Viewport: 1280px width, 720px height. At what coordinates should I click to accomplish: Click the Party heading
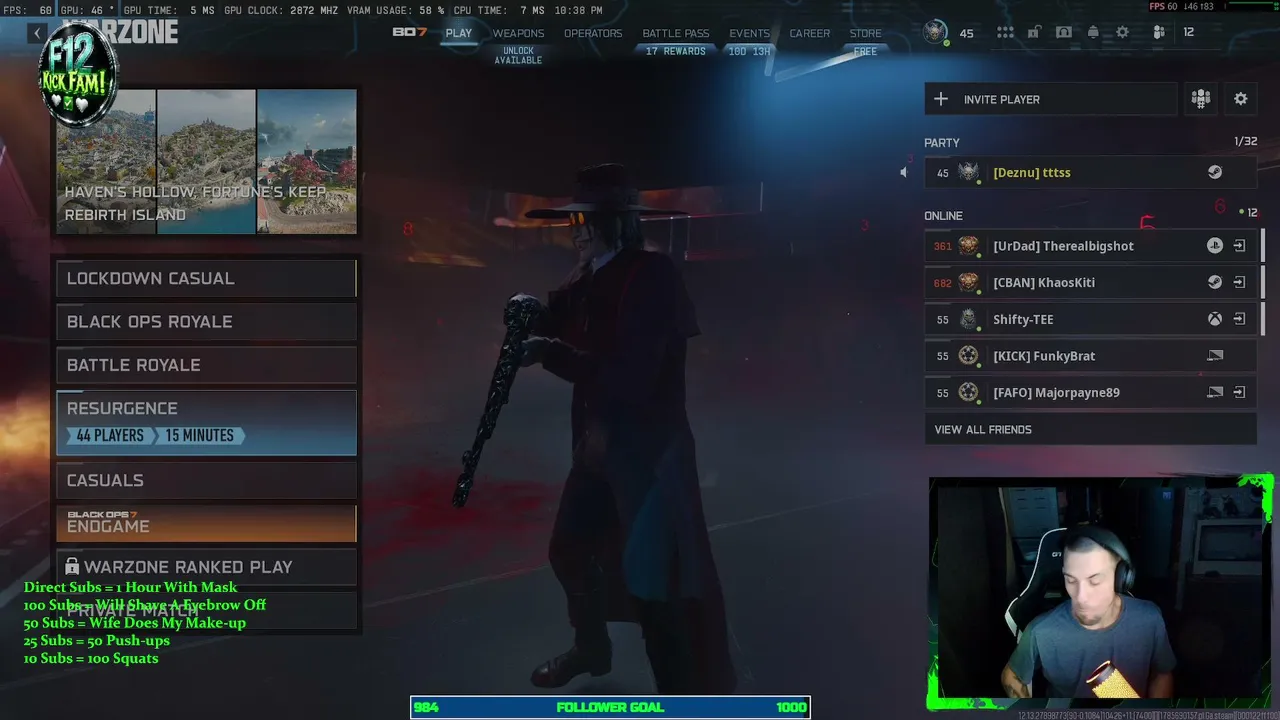(942, 143)
